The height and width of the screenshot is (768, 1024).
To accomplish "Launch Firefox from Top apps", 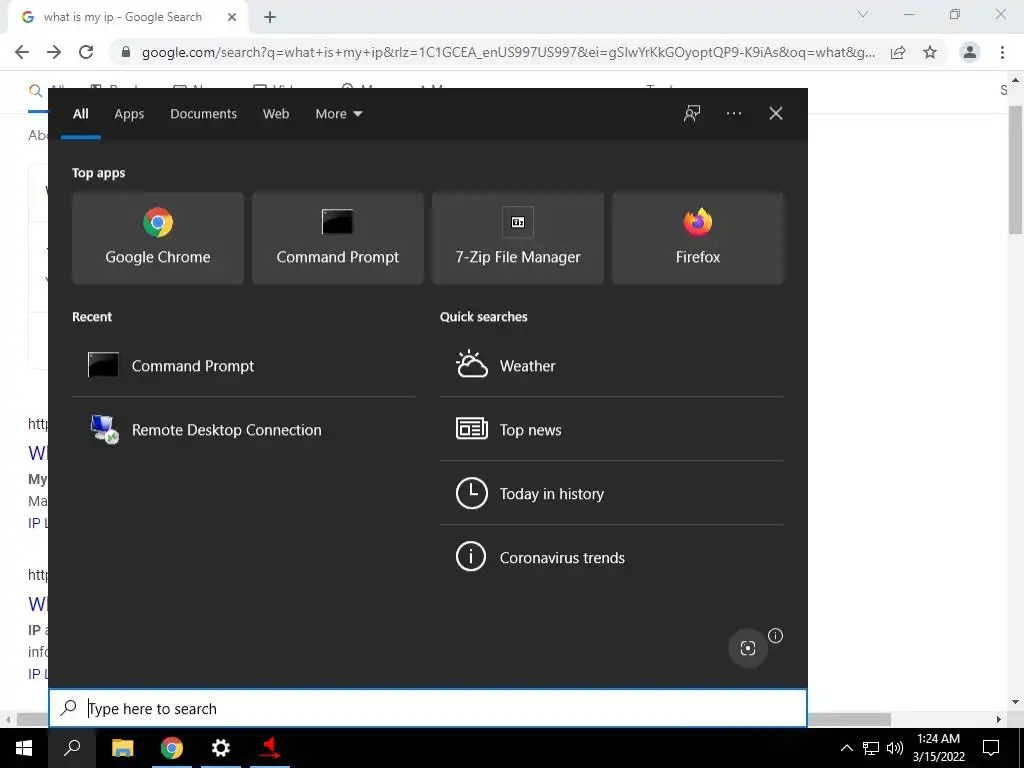I will pos(697,238).
